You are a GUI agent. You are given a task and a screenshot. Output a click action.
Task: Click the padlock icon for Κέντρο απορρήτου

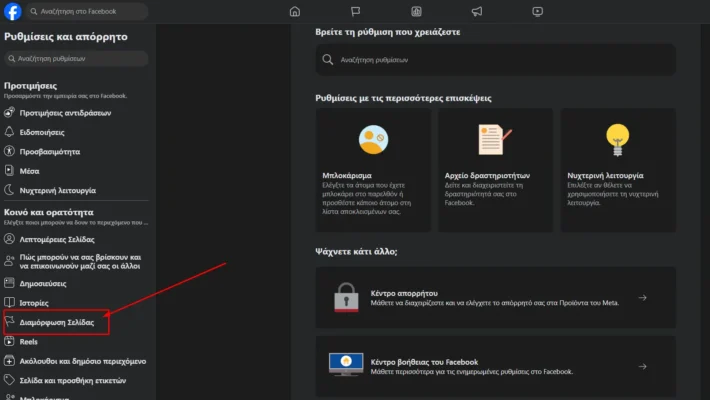click(x=347, y=297)
